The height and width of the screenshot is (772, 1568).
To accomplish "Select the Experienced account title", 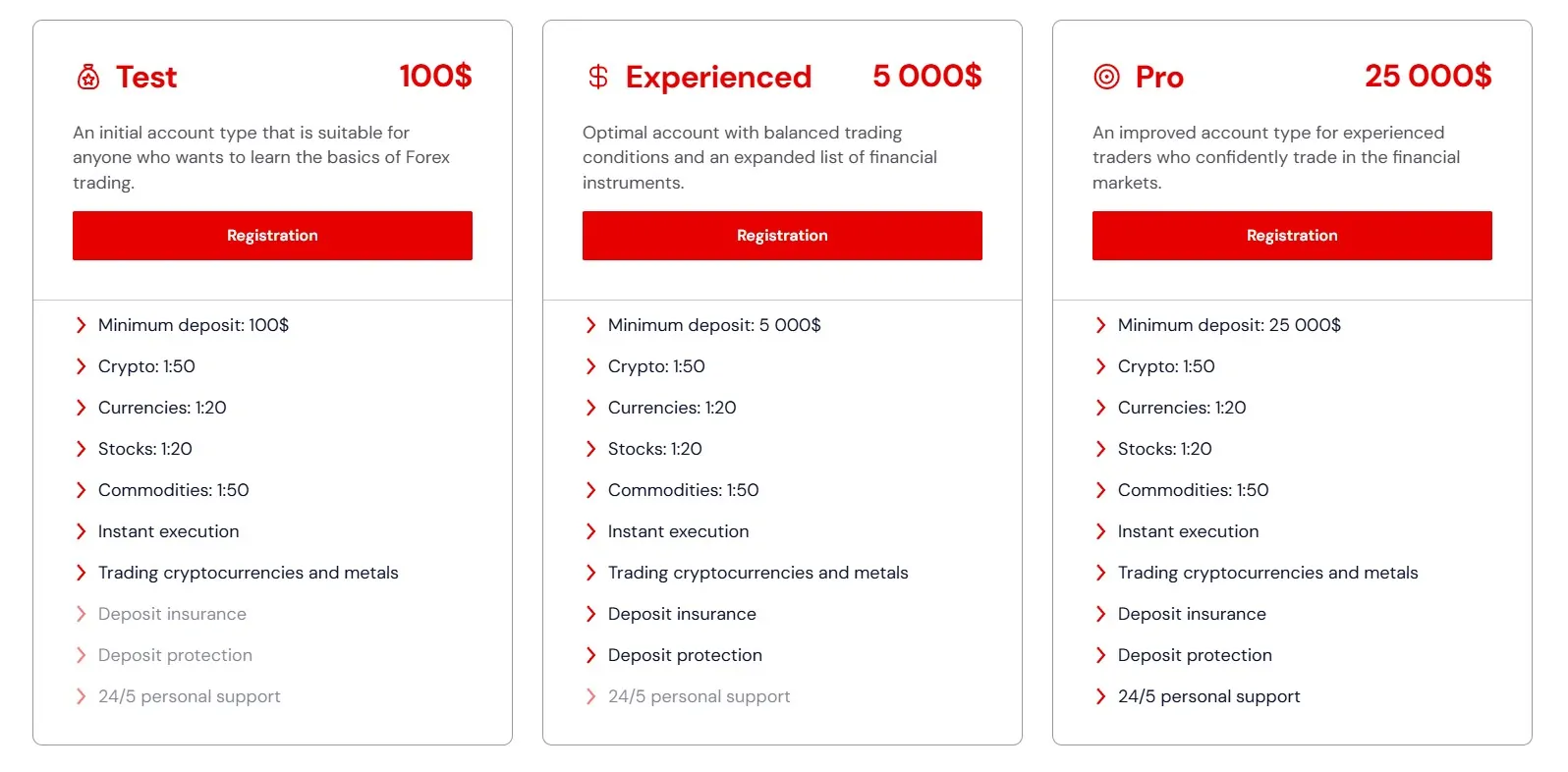I will tap(718, 77).
